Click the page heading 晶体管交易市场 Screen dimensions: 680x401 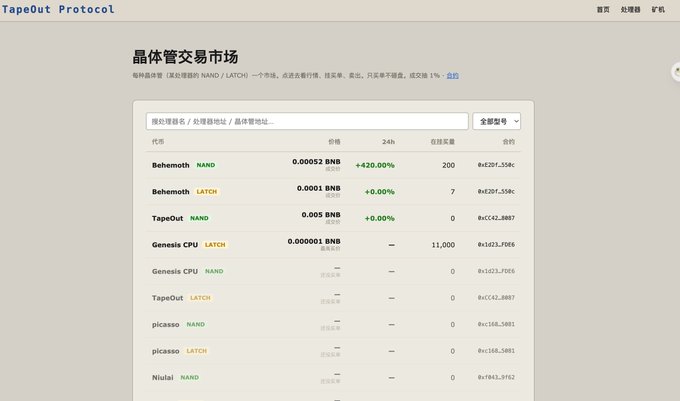pos(185,57)
